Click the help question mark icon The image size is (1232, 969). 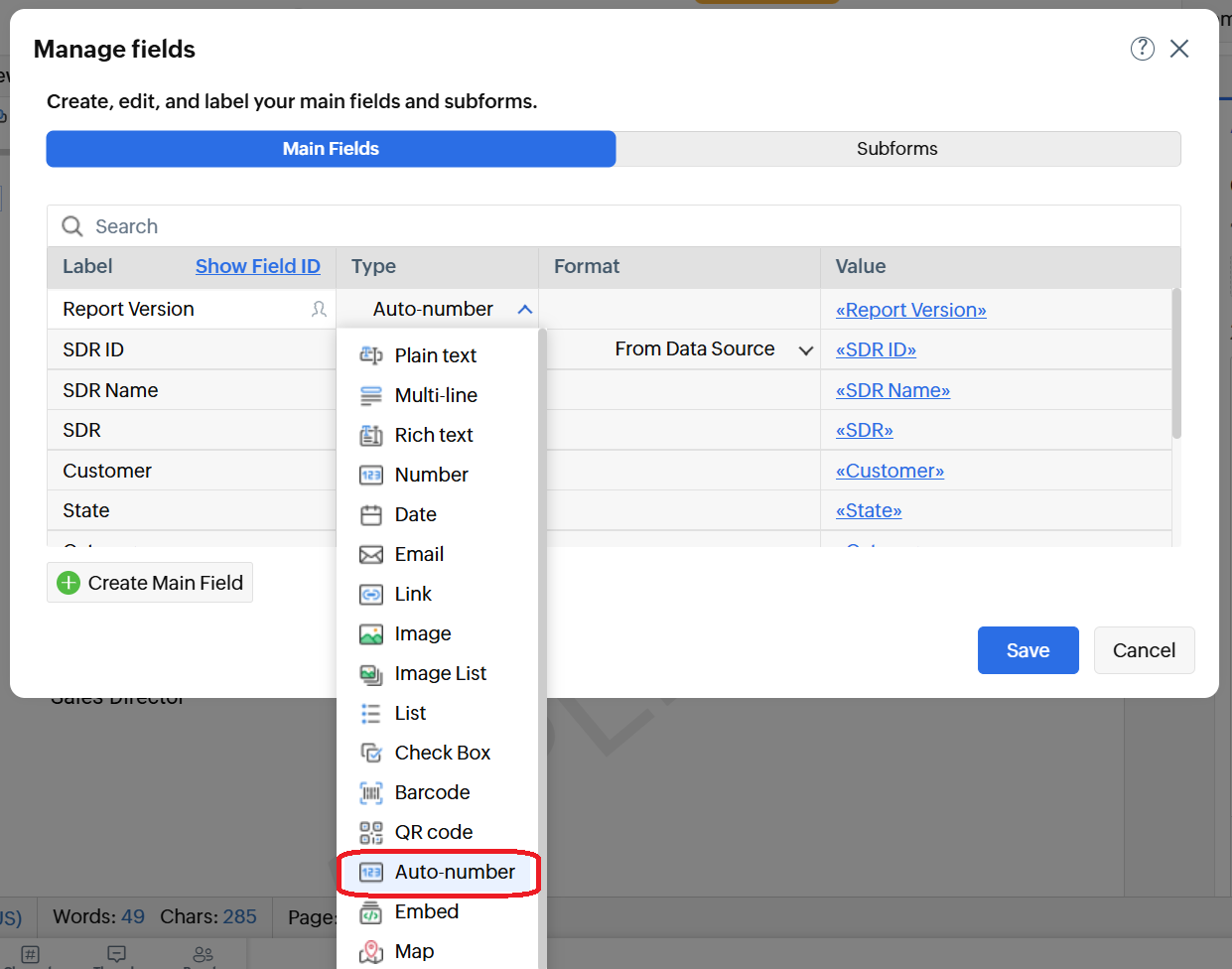[1142, 49]
